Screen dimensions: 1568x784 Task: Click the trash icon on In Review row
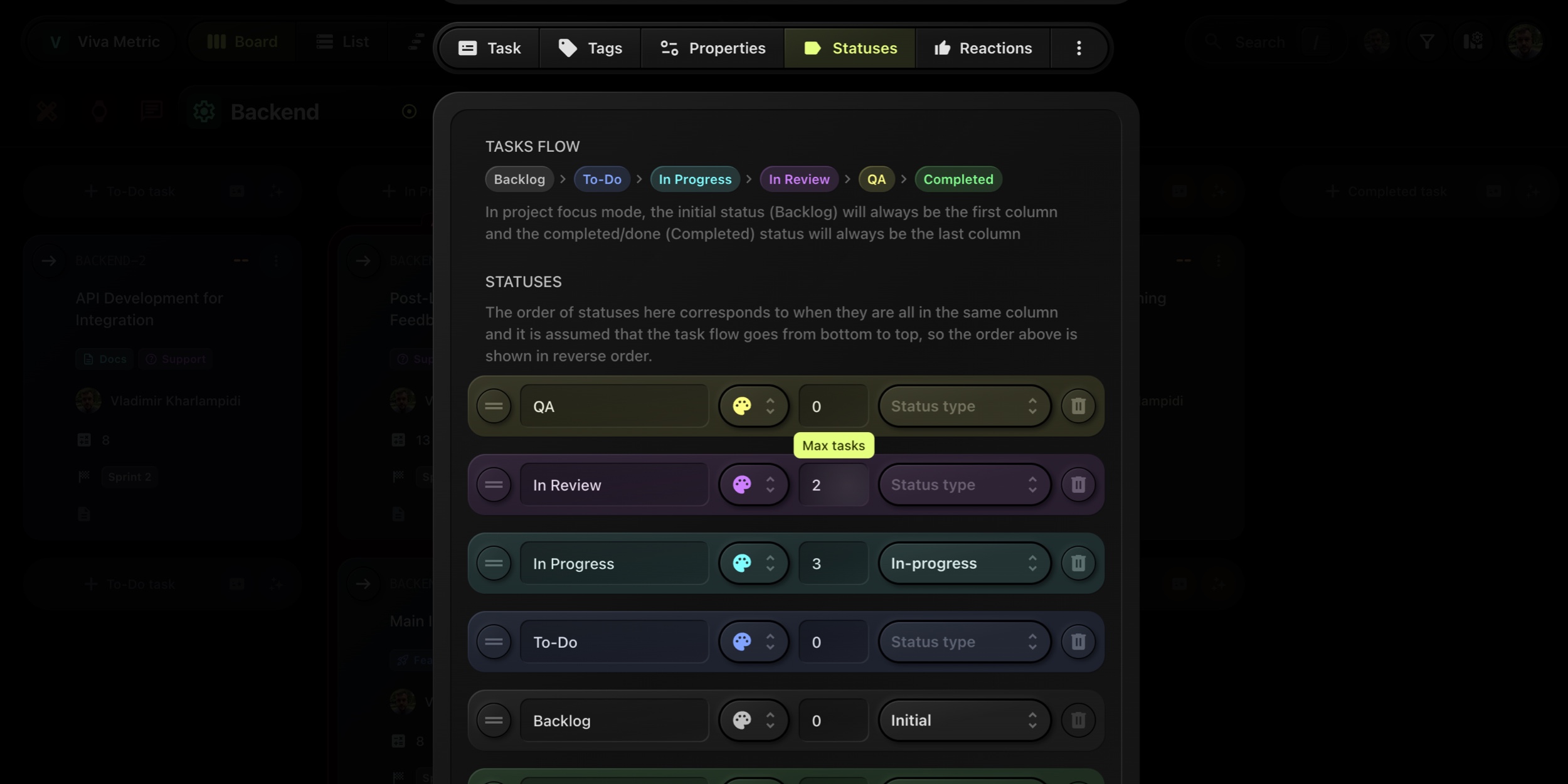tap(1078, 484)
